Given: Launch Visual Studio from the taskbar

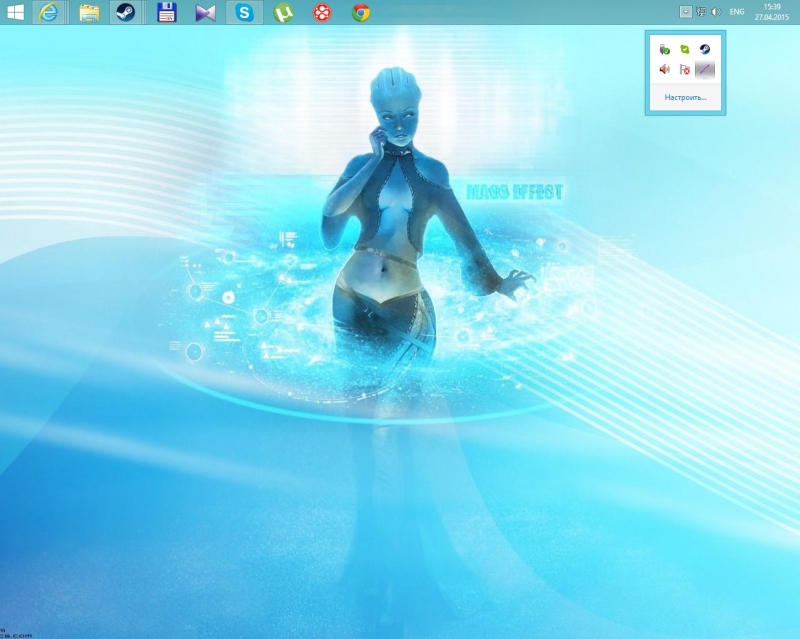Looking at the screenshot, I should [206, 13].
